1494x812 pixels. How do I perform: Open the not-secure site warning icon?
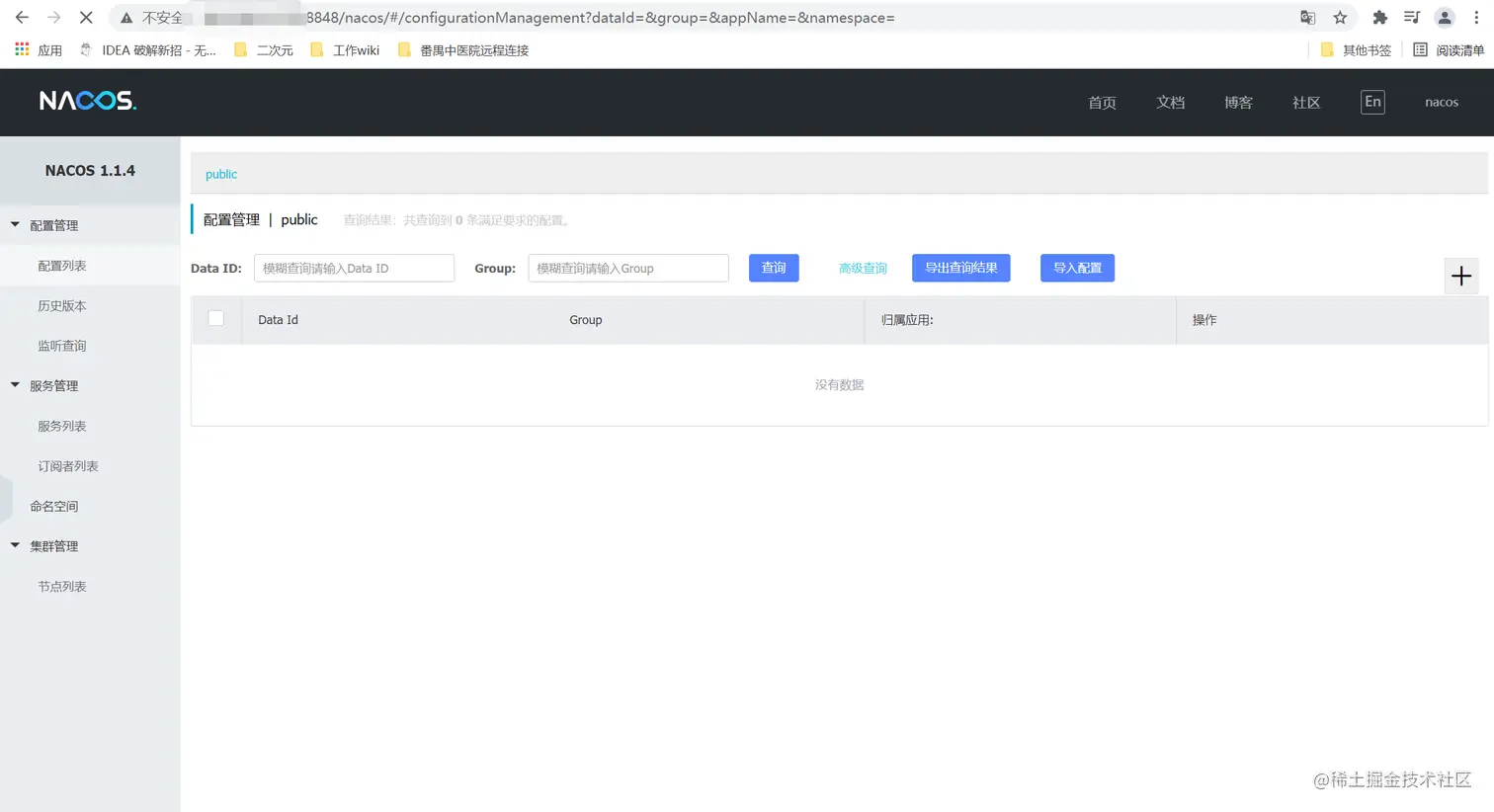(x=126, y=18)
